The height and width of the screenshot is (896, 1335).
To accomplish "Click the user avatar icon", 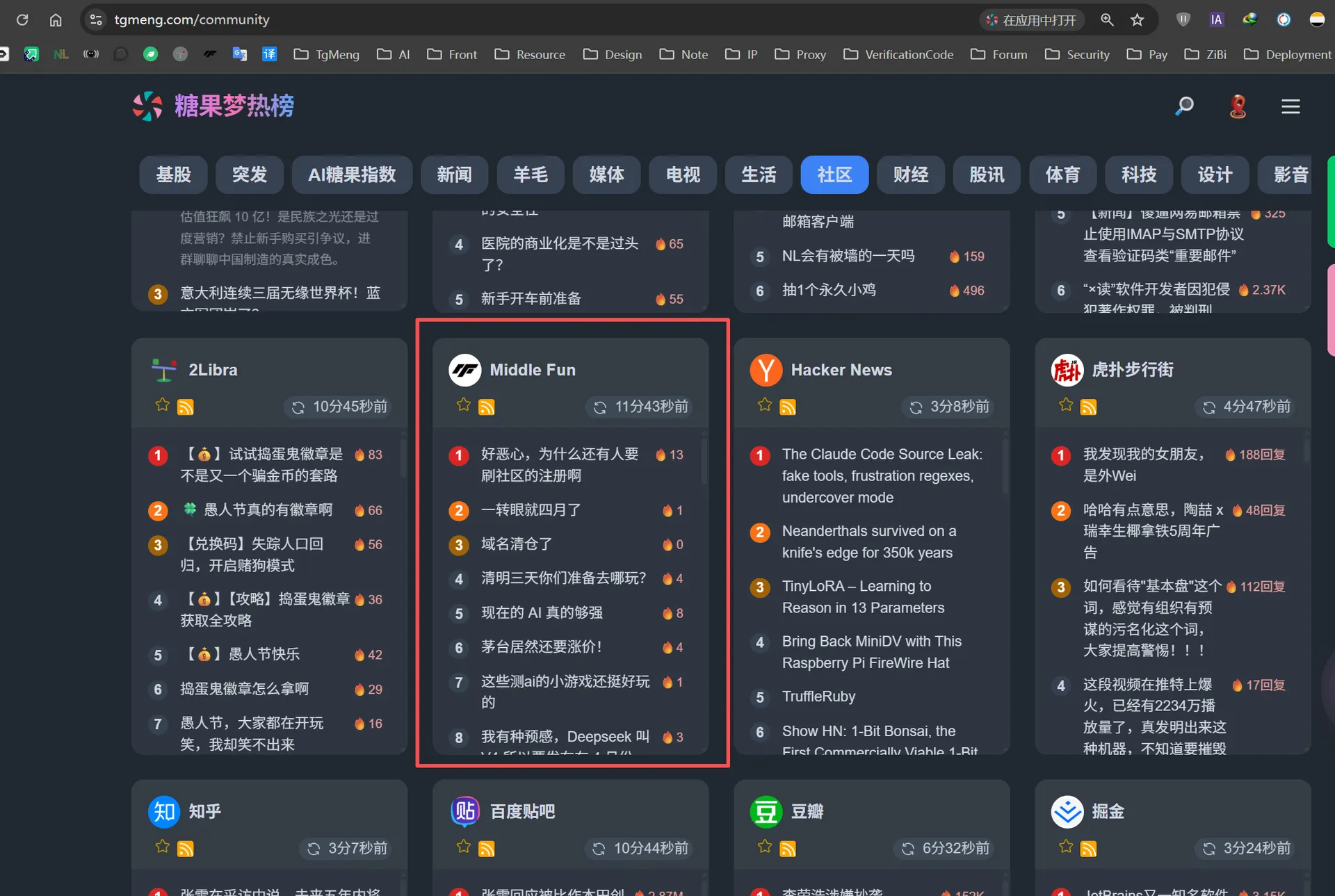I will 1238,106.
